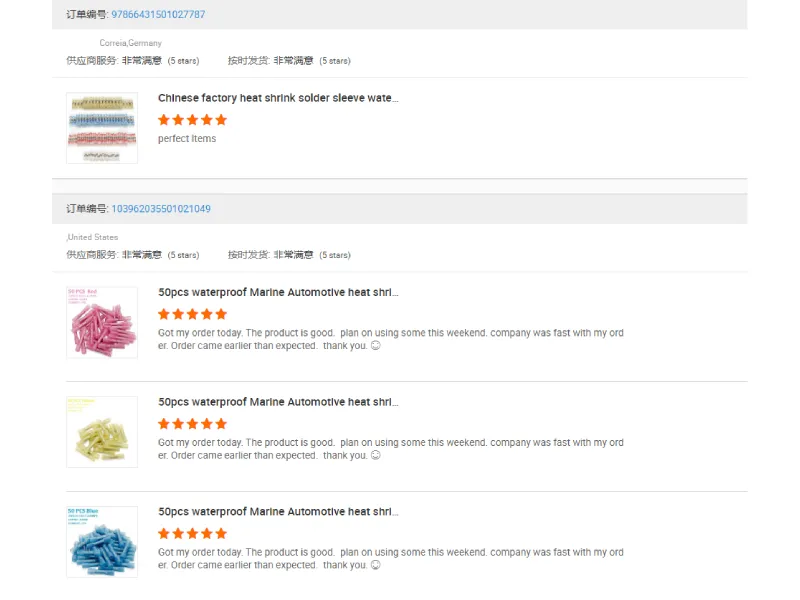View the yellow connectors product thumbnail
The width and height of the screenshot is (800, 600).
(101, 431)
